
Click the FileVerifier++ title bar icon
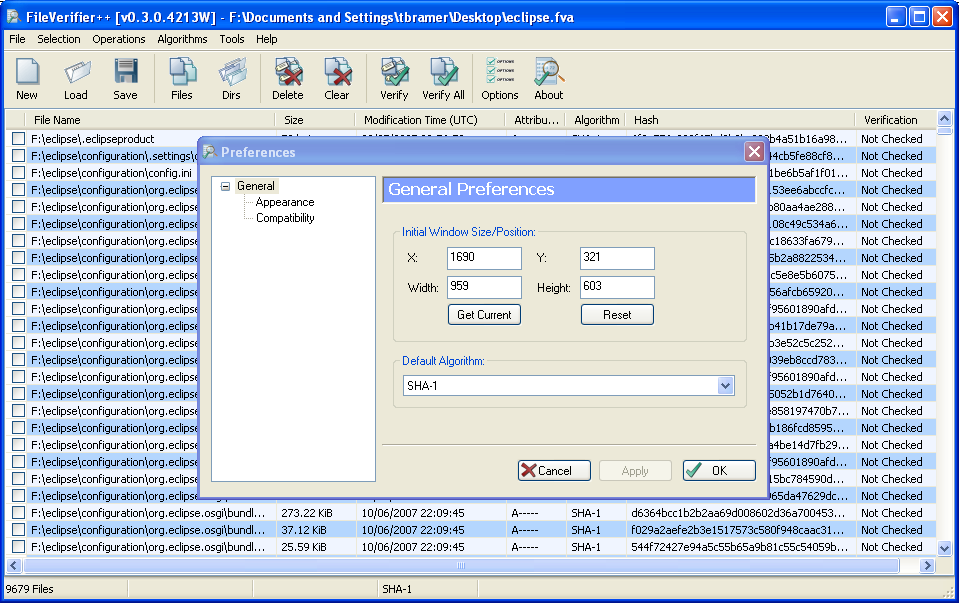[13, 17]
